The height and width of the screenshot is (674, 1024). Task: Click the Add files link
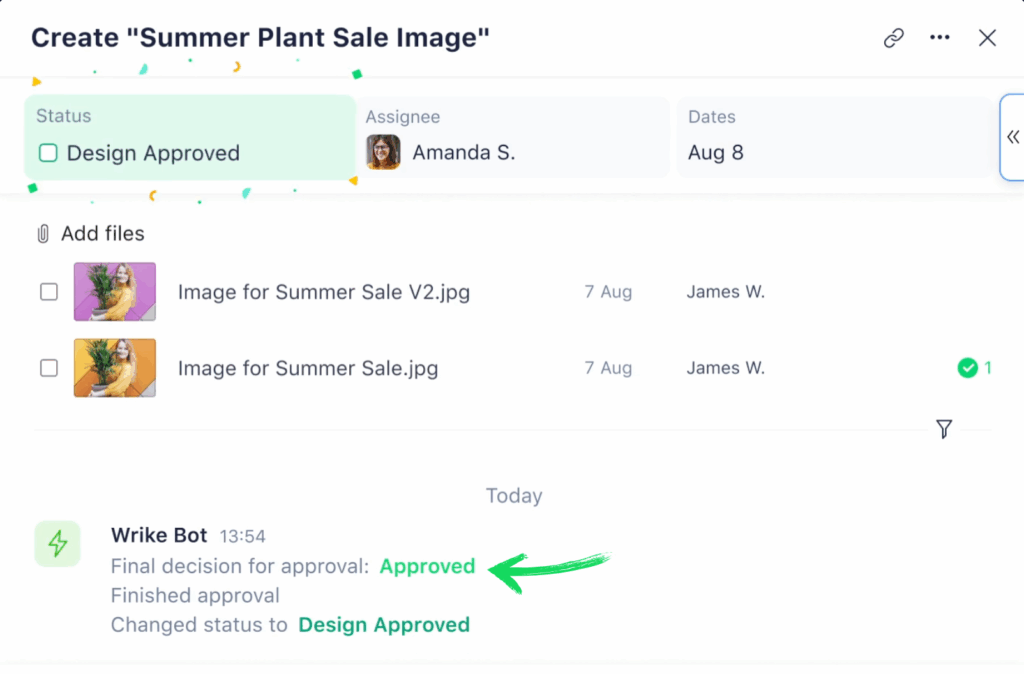pyautogui.click(x=102, y=234)
